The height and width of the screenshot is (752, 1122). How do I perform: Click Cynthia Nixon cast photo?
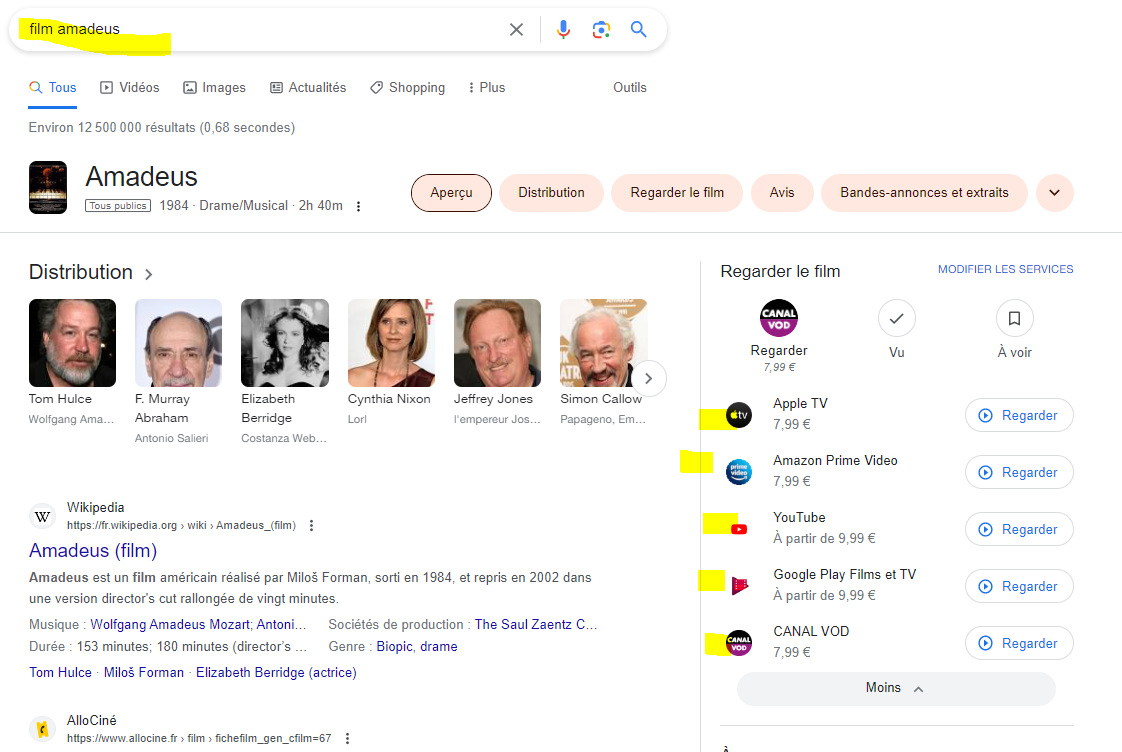(x=391, y=343)
